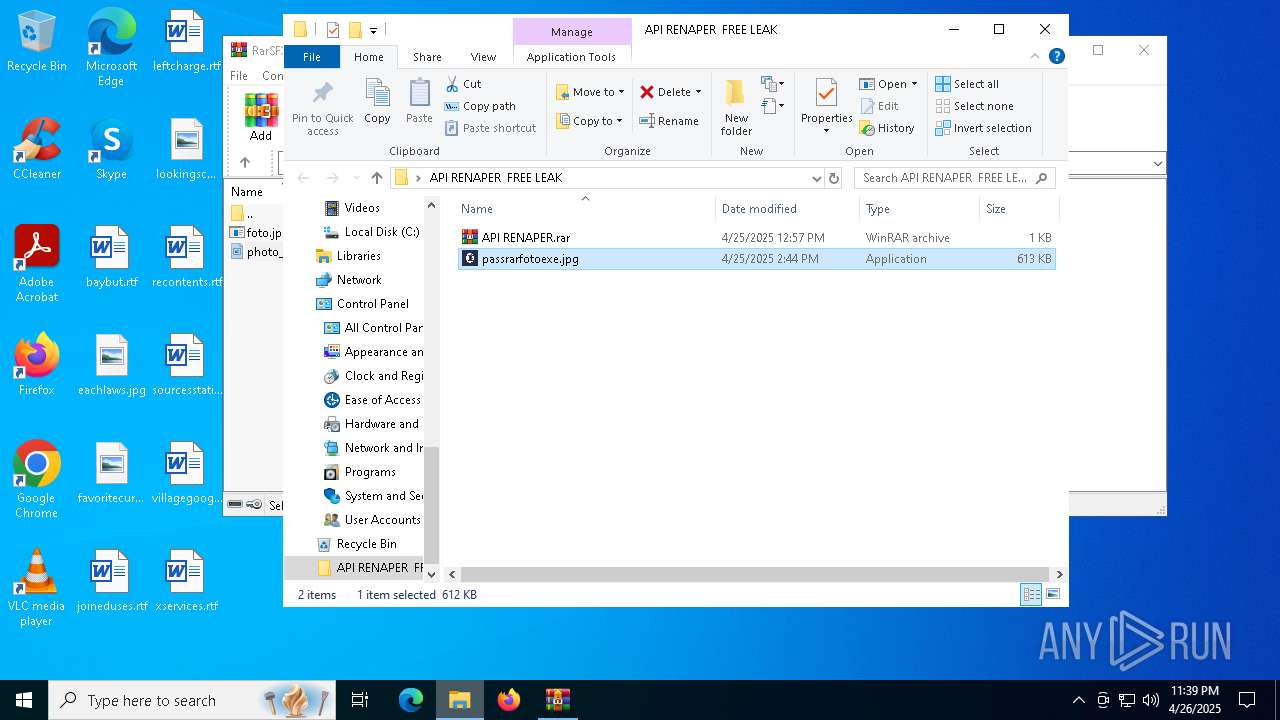Create a New folder
Screen dimensions: 1280x720
coord(736,107)
